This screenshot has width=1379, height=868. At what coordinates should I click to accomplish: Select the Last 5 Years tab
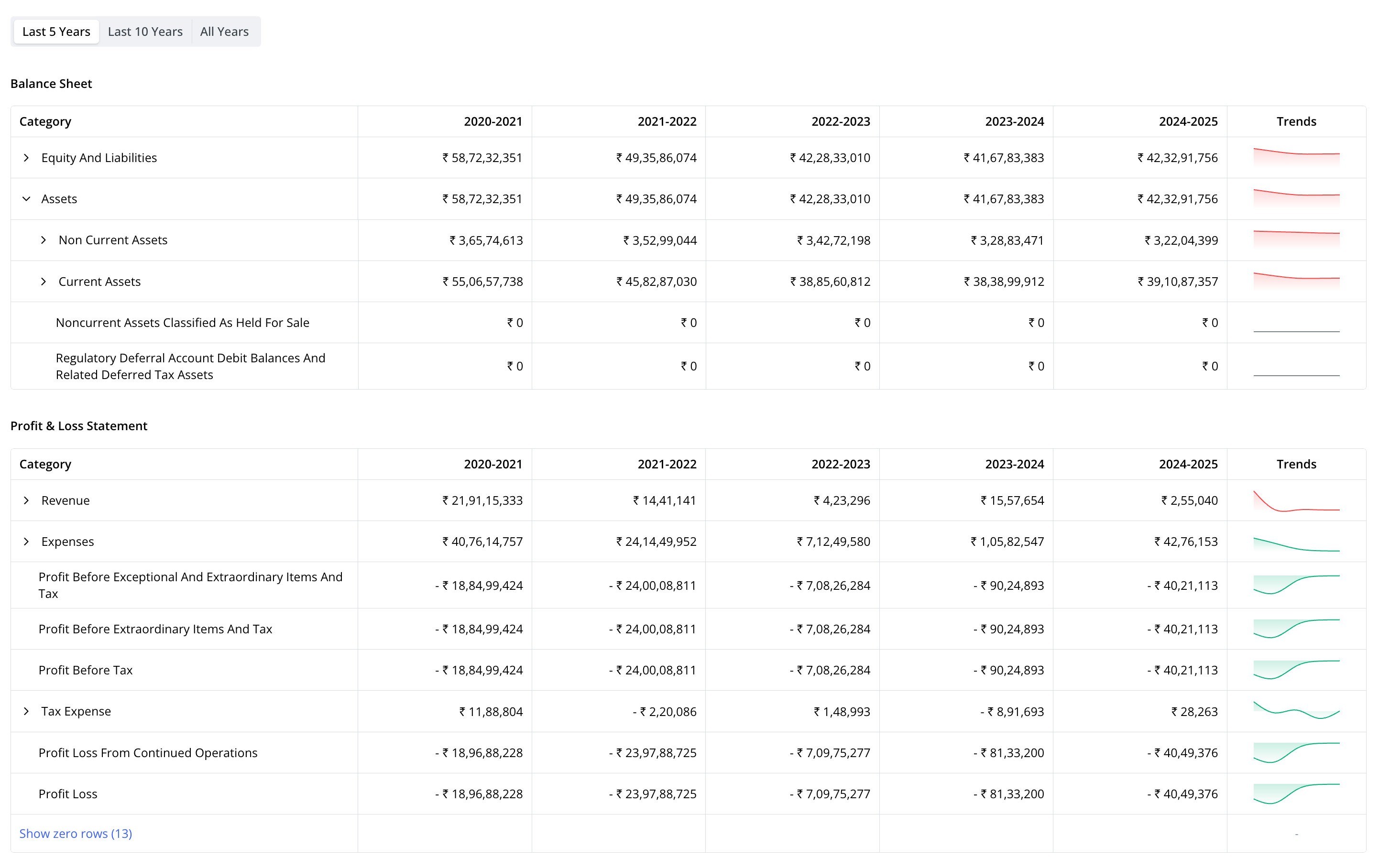coord(56,32)
